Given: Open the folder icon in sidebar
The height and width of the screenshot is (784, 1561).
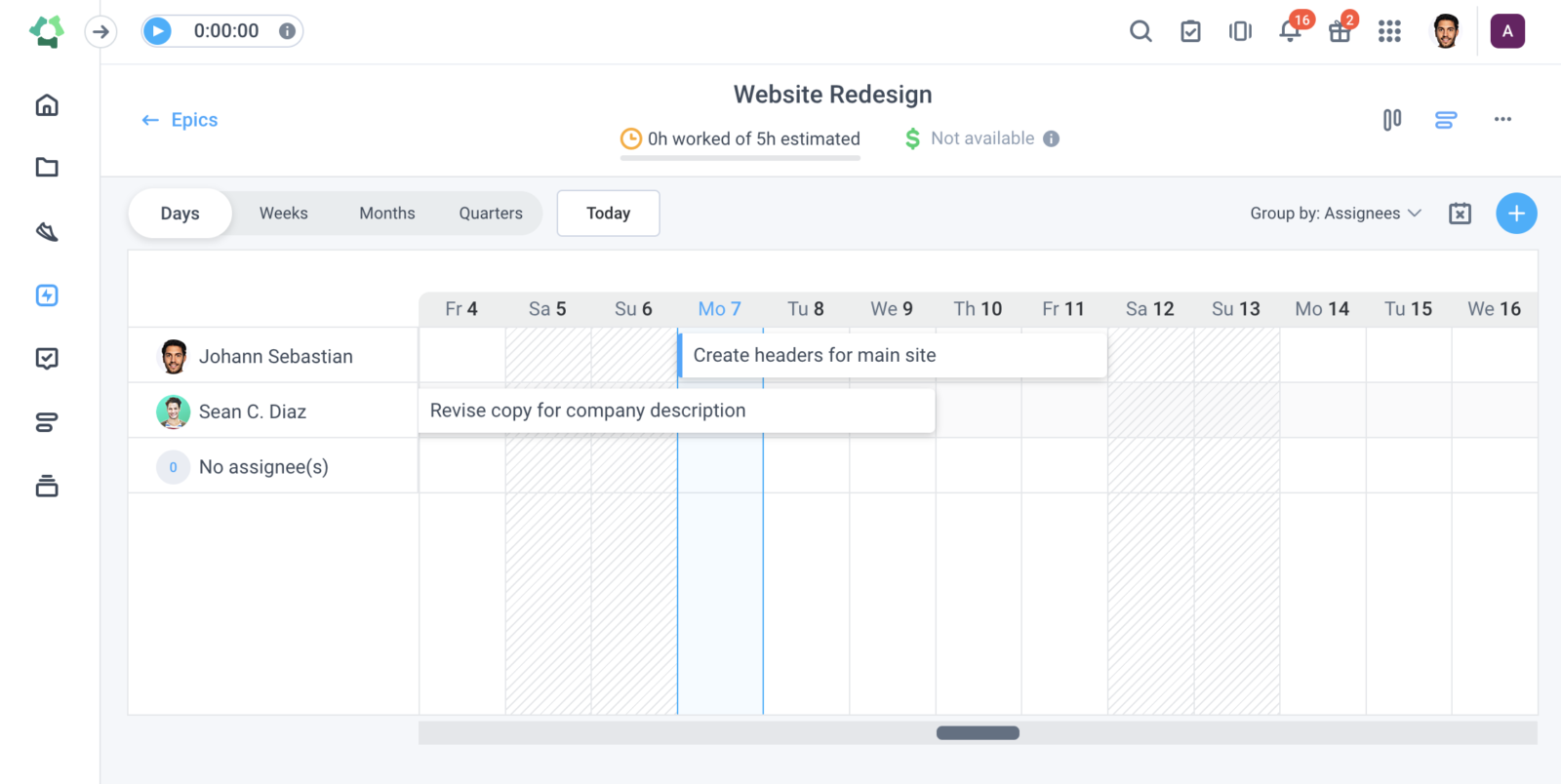Looking at the screenshot, I should coord(47,167).
